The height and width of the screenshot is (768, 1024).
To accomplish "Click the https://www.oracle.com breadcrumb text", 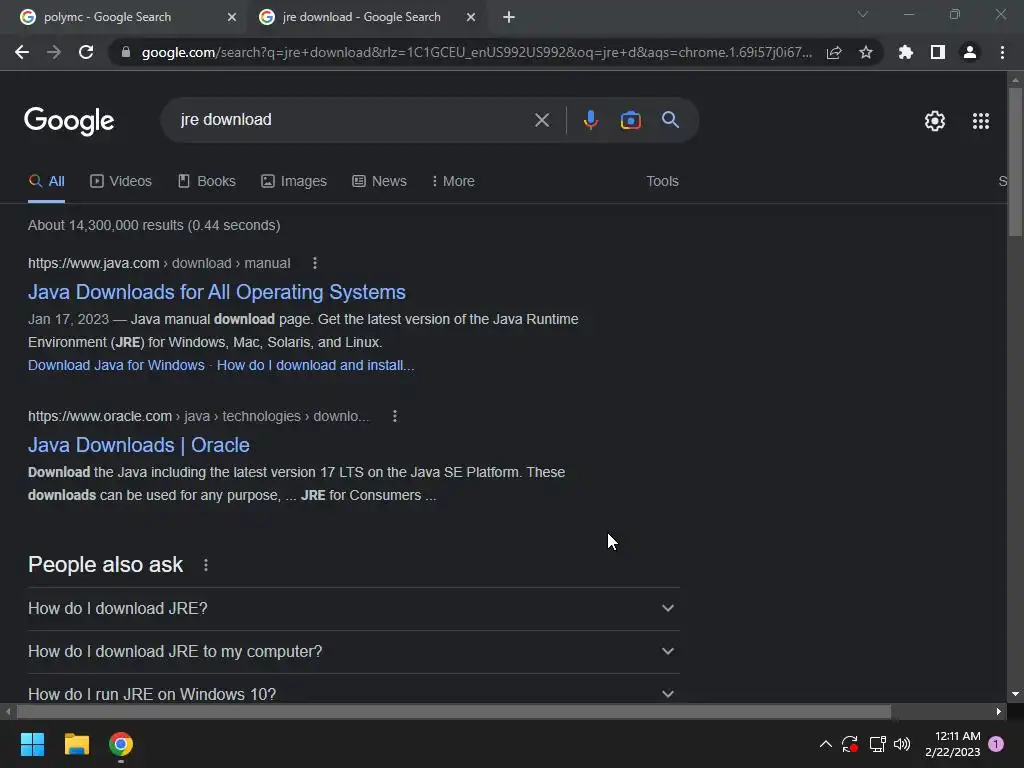I will tap(100, 416).
